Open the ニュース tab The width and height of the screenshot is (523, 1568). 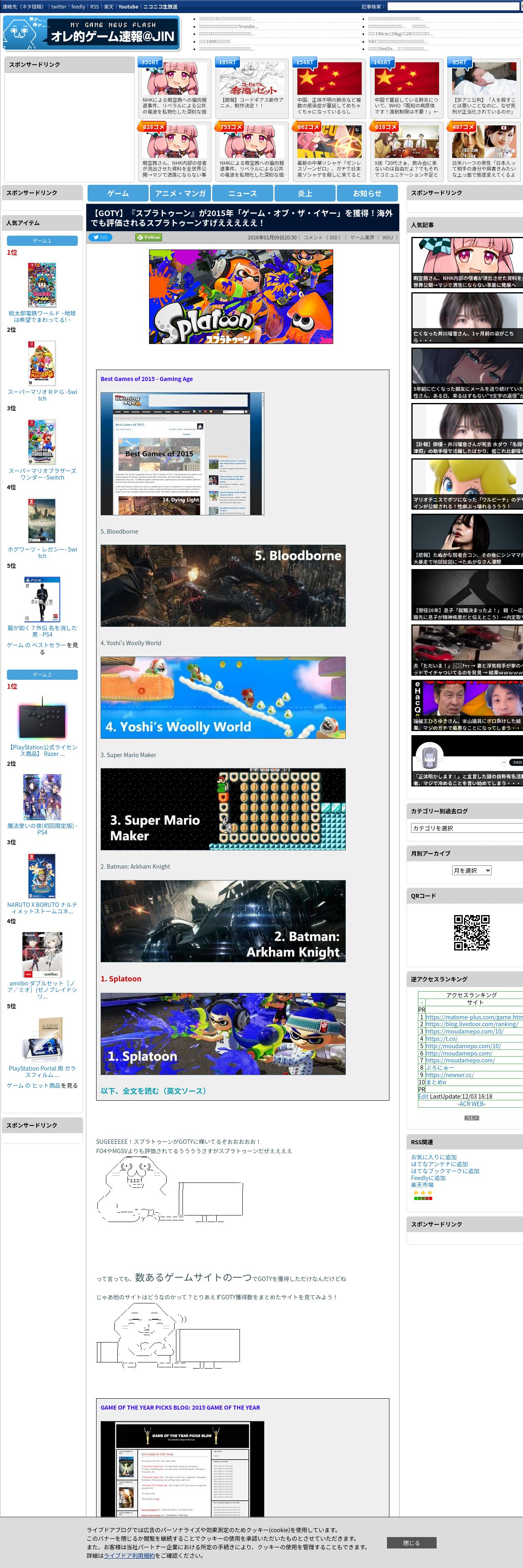pyautogui.click(x=243, y=193)
